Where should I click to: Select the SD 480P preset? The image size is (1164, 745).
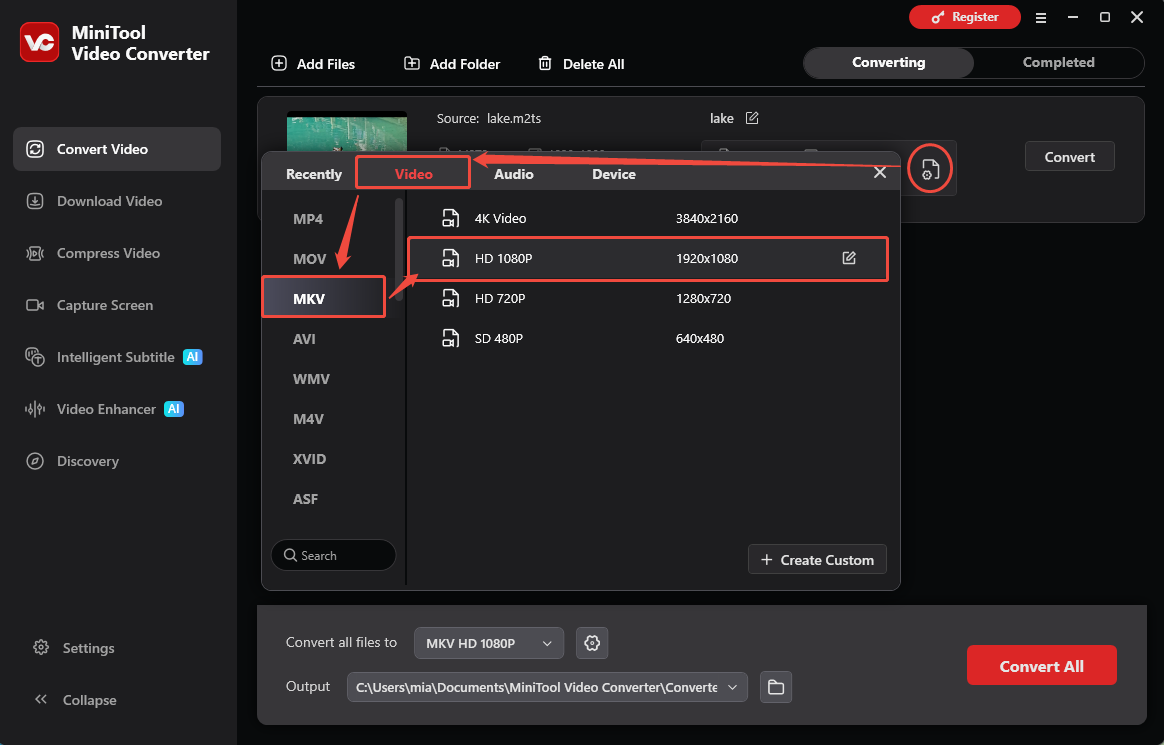pyautogui.click(x=647, y=338)
